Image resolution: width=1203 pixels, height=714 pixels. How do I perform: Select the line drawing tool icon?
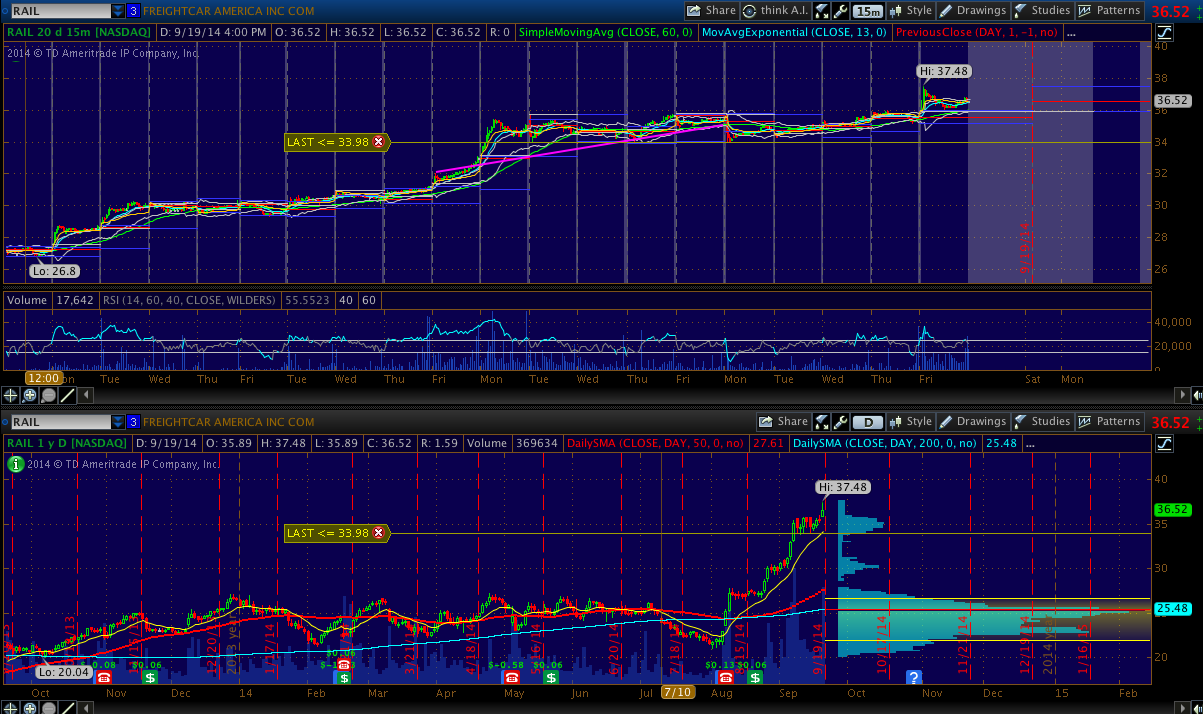click(68, 395)
